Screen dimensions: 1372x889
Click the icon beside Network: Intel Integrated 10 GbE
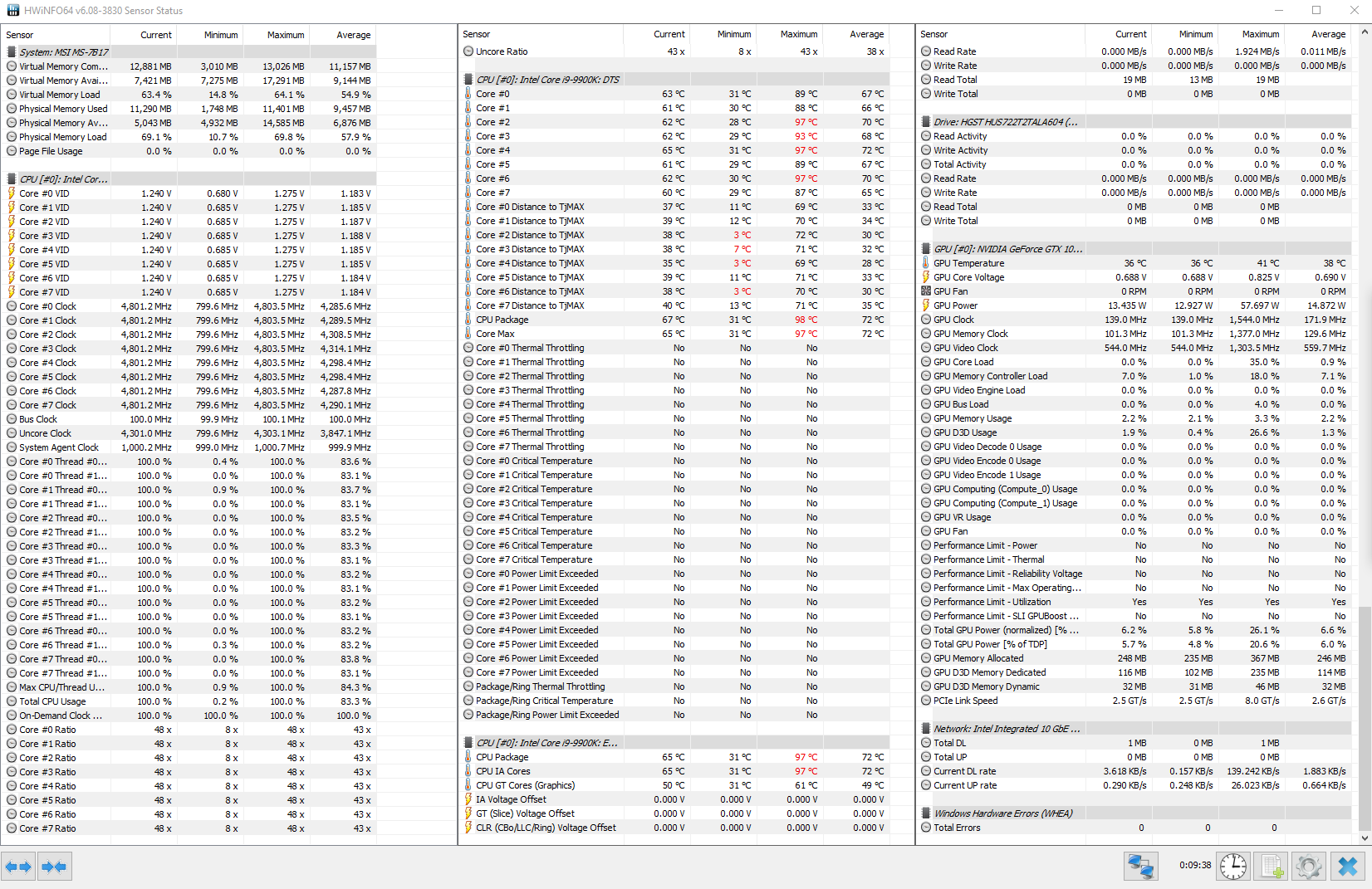click(926, 729)
